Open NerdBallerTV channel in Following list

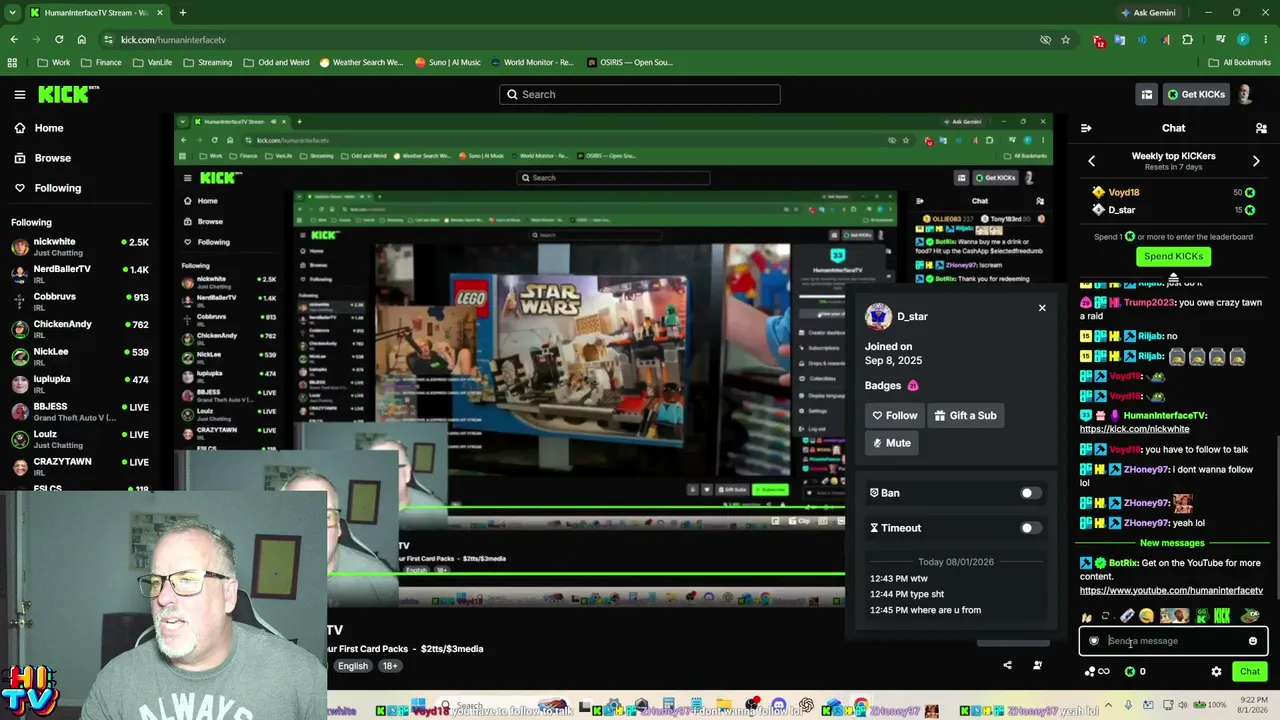(x=80, y=274)
